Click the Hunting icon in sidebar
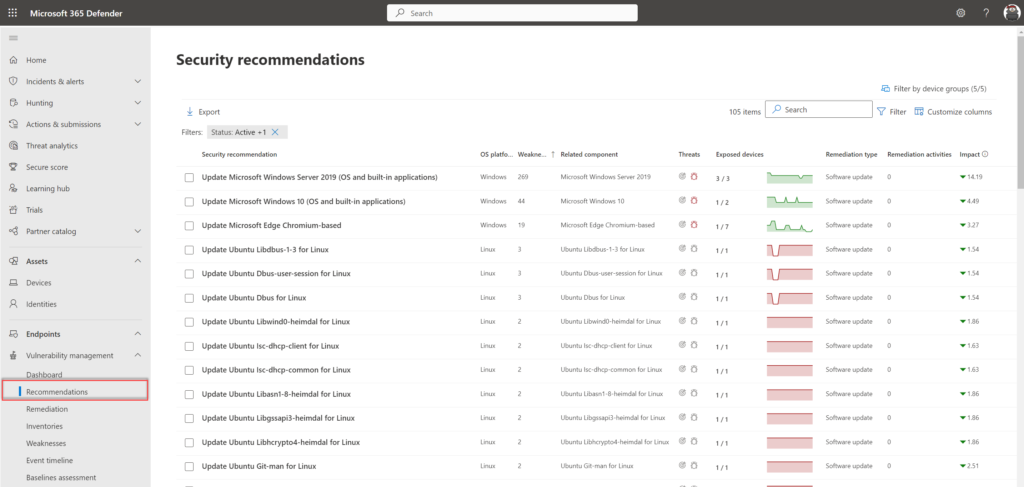 [13, 103]
